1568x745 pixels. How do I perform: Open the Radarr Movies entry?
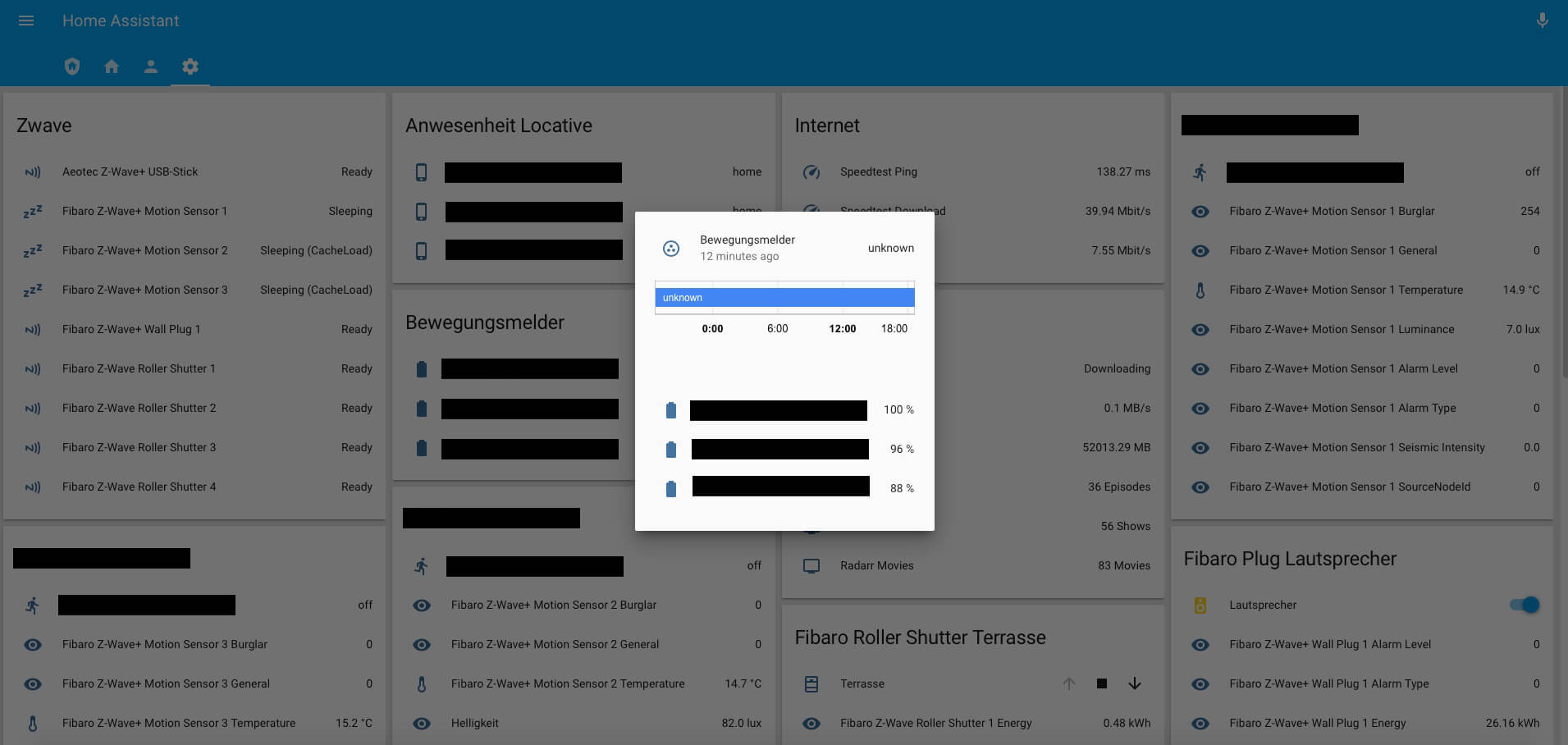coord(876,565)
